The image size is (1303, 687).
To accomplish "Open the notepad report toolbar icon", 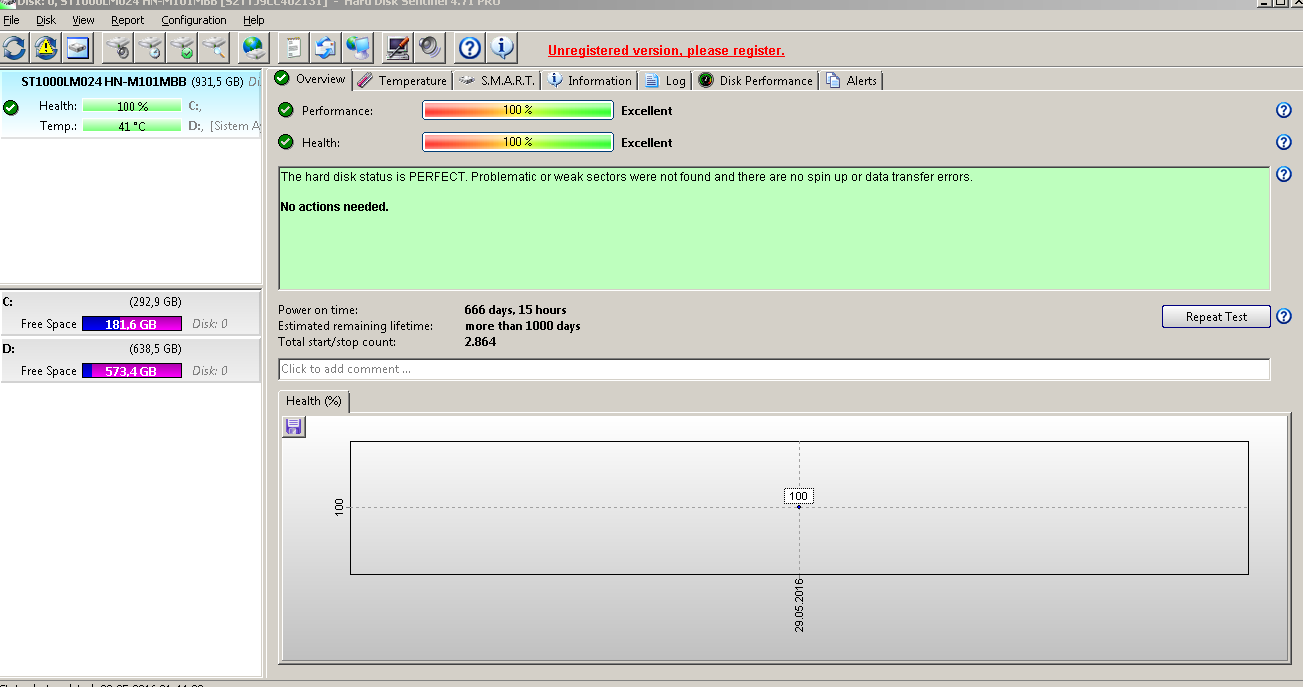I will (294, 47).
